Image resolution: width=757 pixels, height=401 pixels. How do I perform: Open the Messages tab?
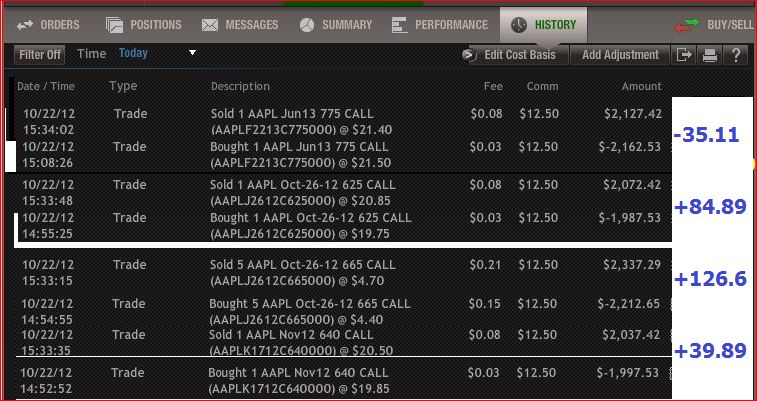point(240,25)
